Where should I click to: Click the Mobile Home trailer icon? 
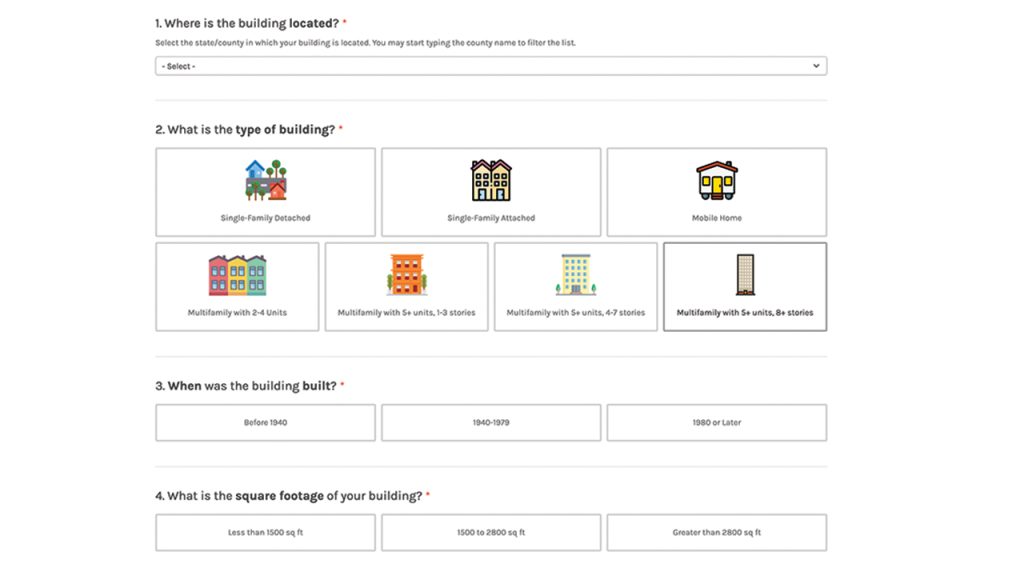(x=716, y=180)
